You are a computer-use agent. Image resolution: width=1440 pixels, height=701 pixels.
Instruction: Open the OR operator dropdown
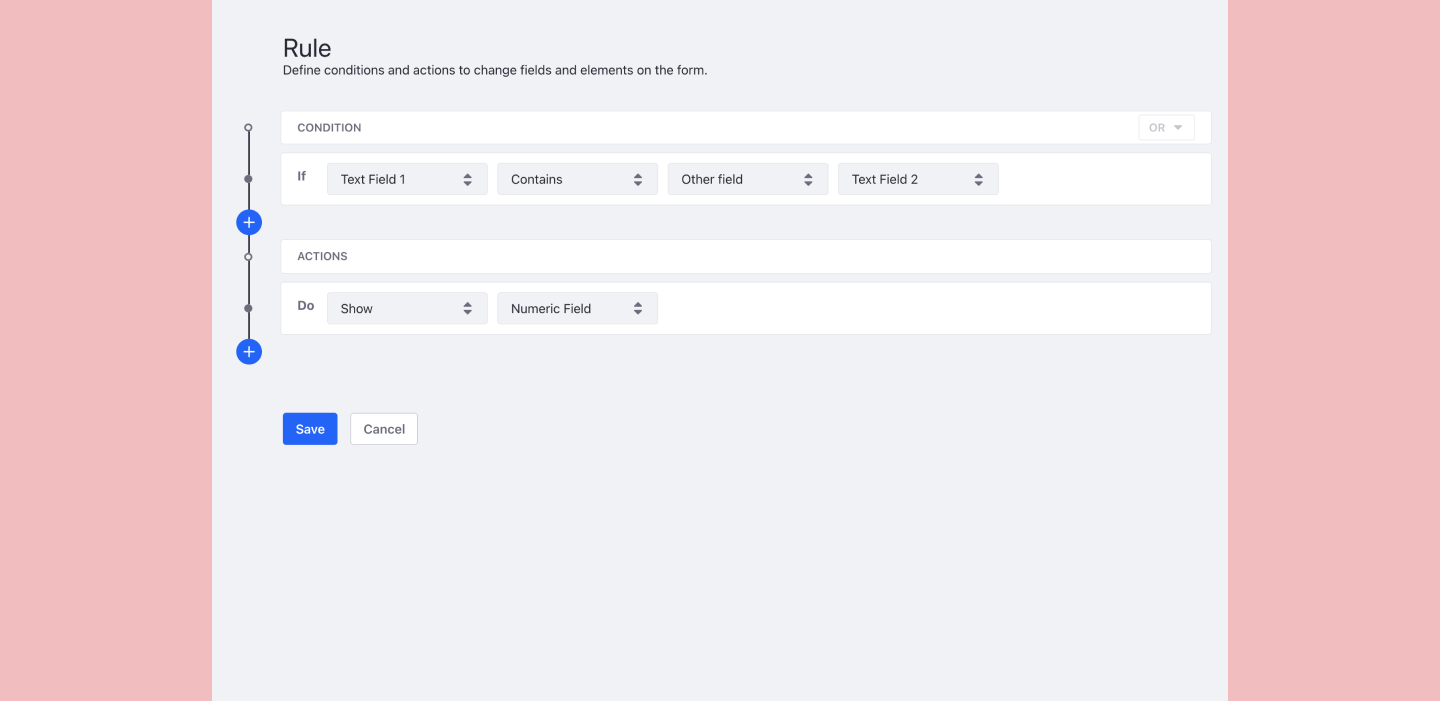1166,128
